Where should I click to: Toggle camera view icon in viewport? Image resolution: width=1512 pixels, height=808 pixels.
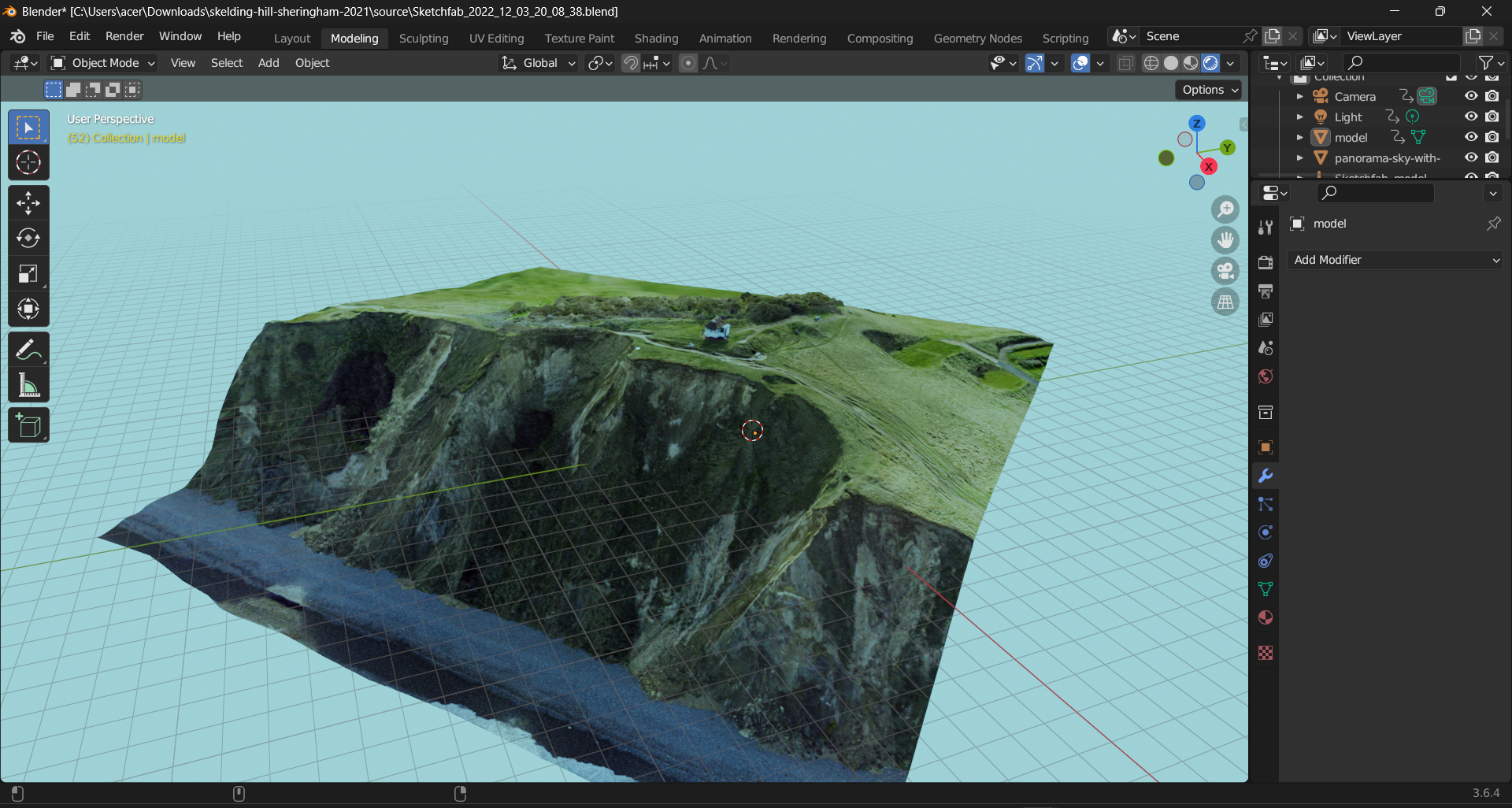[1225, 271]
